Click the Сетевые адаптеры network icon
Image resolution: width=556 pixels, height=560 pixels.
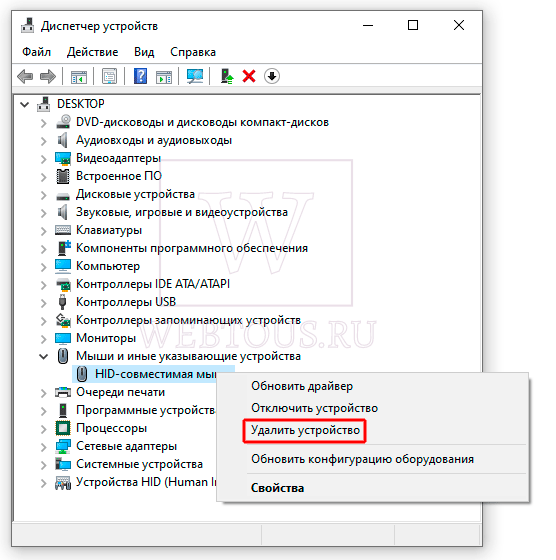pos(63,446)
